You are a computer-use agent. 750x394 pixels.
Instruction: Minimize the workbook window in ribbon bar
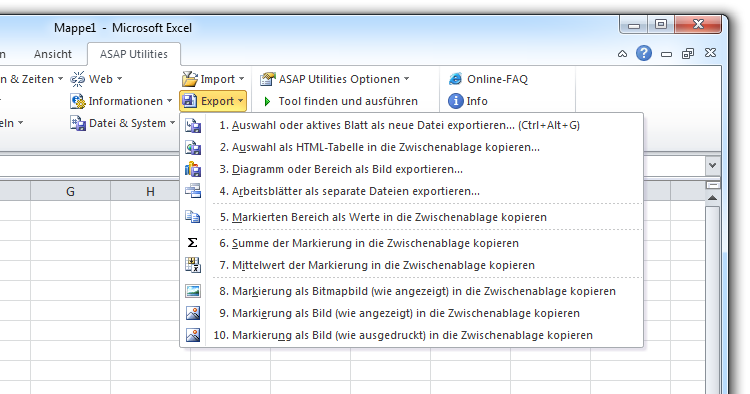666,55
